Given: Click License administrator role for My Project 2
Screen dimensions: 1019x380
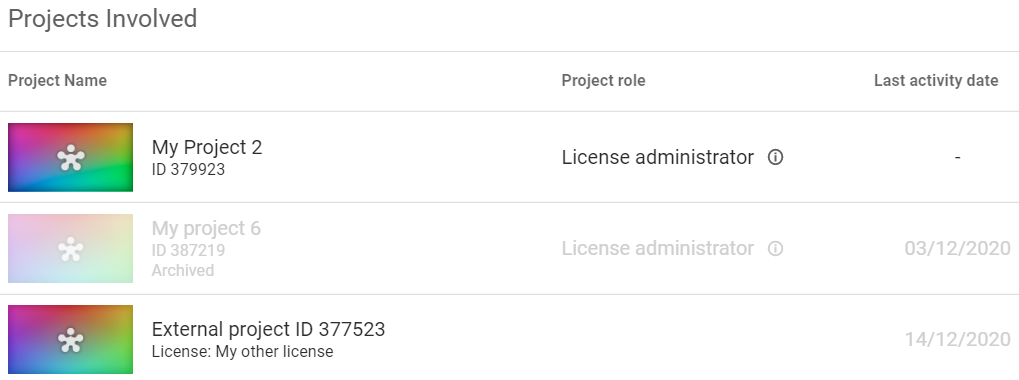Looking at the screenshot, I should 658,157.
